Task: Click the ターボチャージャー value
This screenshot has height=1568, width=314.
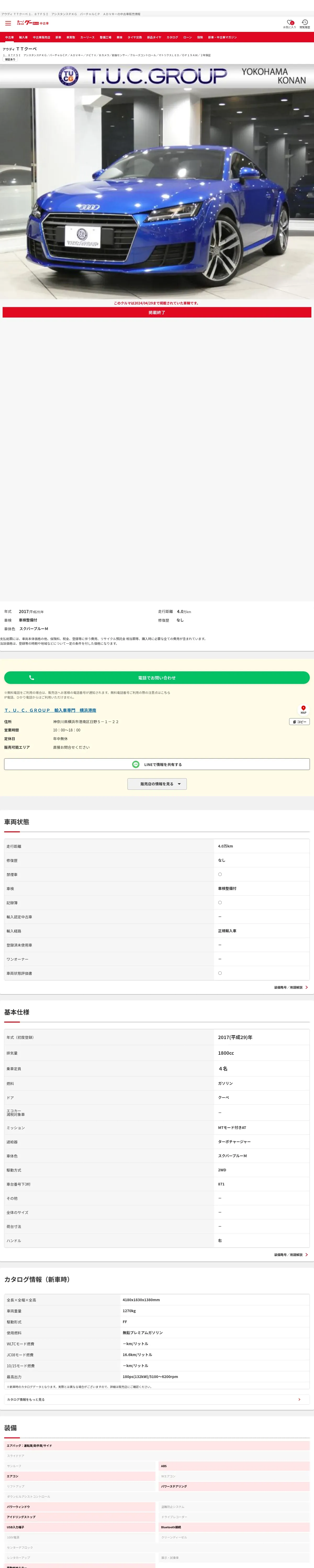Action: [x=234, y=1142]
